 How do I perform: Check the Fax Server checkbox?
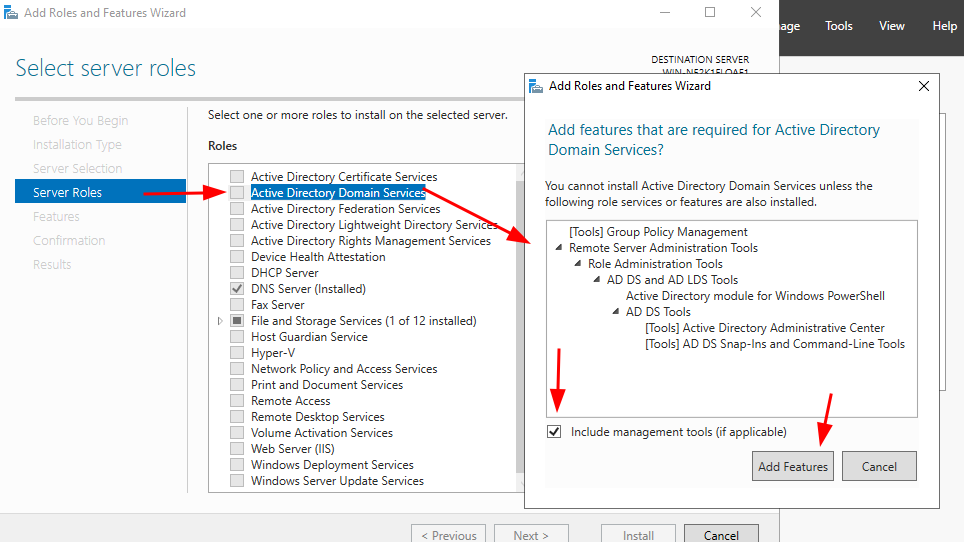(237, 304)
